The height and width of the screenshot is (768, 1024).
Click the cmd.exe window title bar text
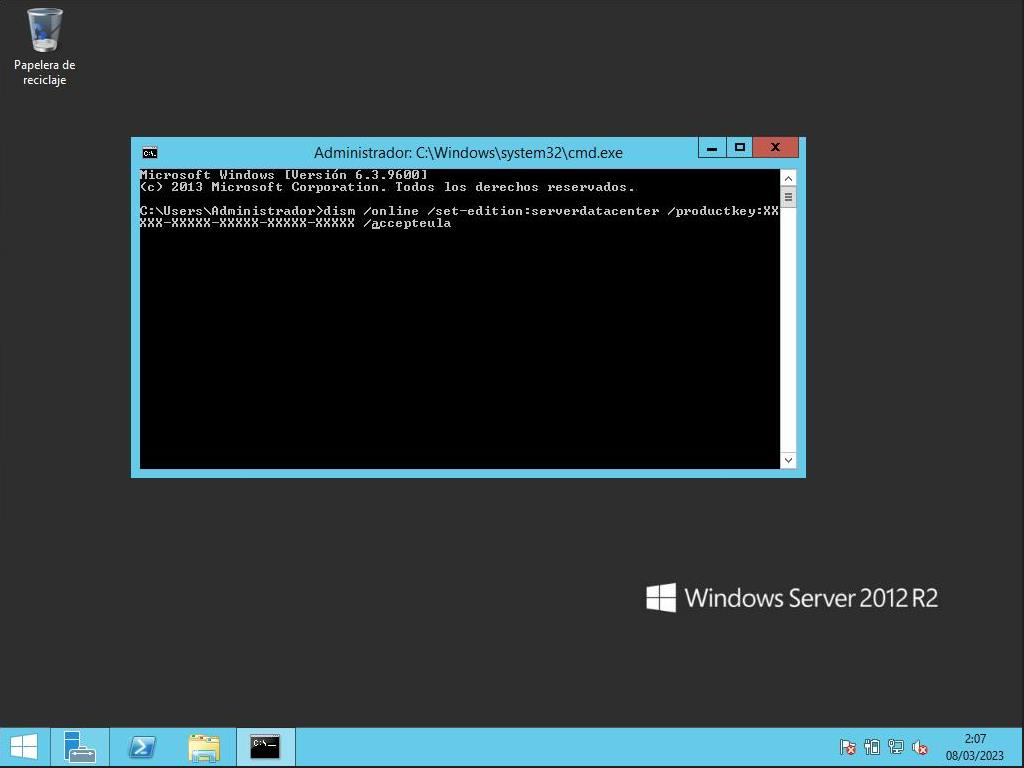tap(468, 153)
